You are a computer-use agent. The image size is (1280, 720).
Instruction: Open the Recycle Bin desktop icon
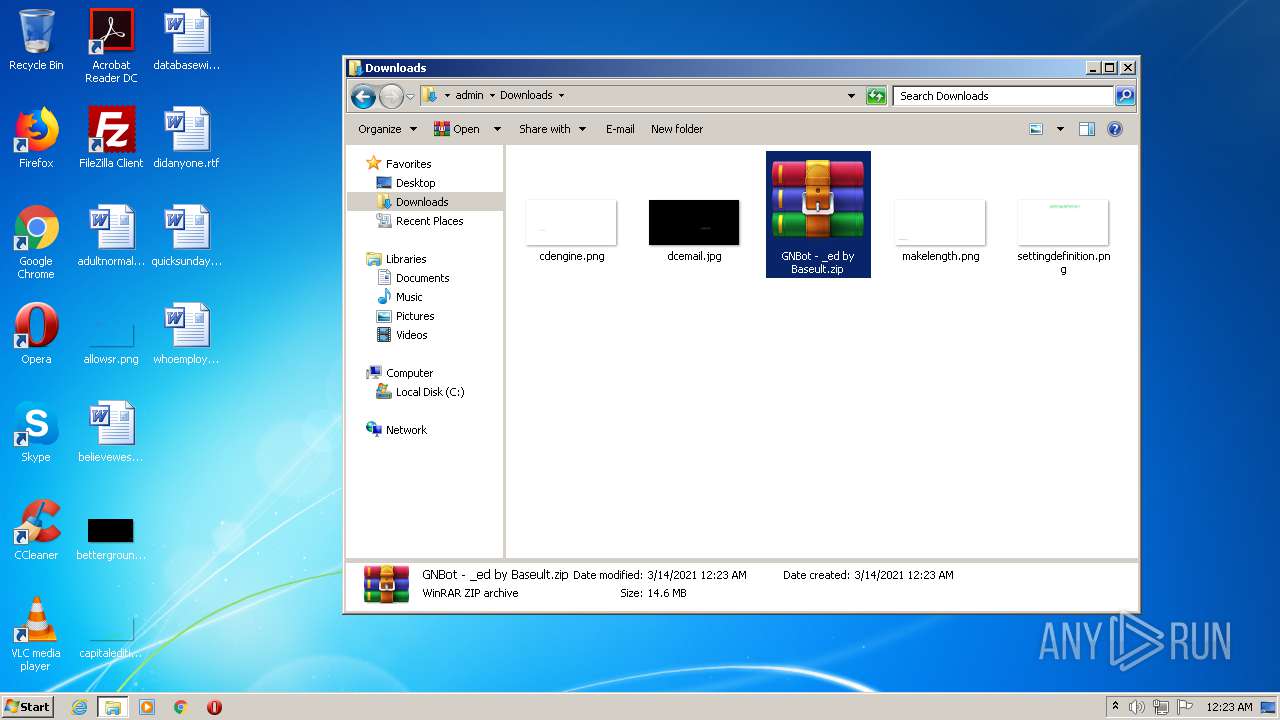pyautogui.click(x=36, y=40)
